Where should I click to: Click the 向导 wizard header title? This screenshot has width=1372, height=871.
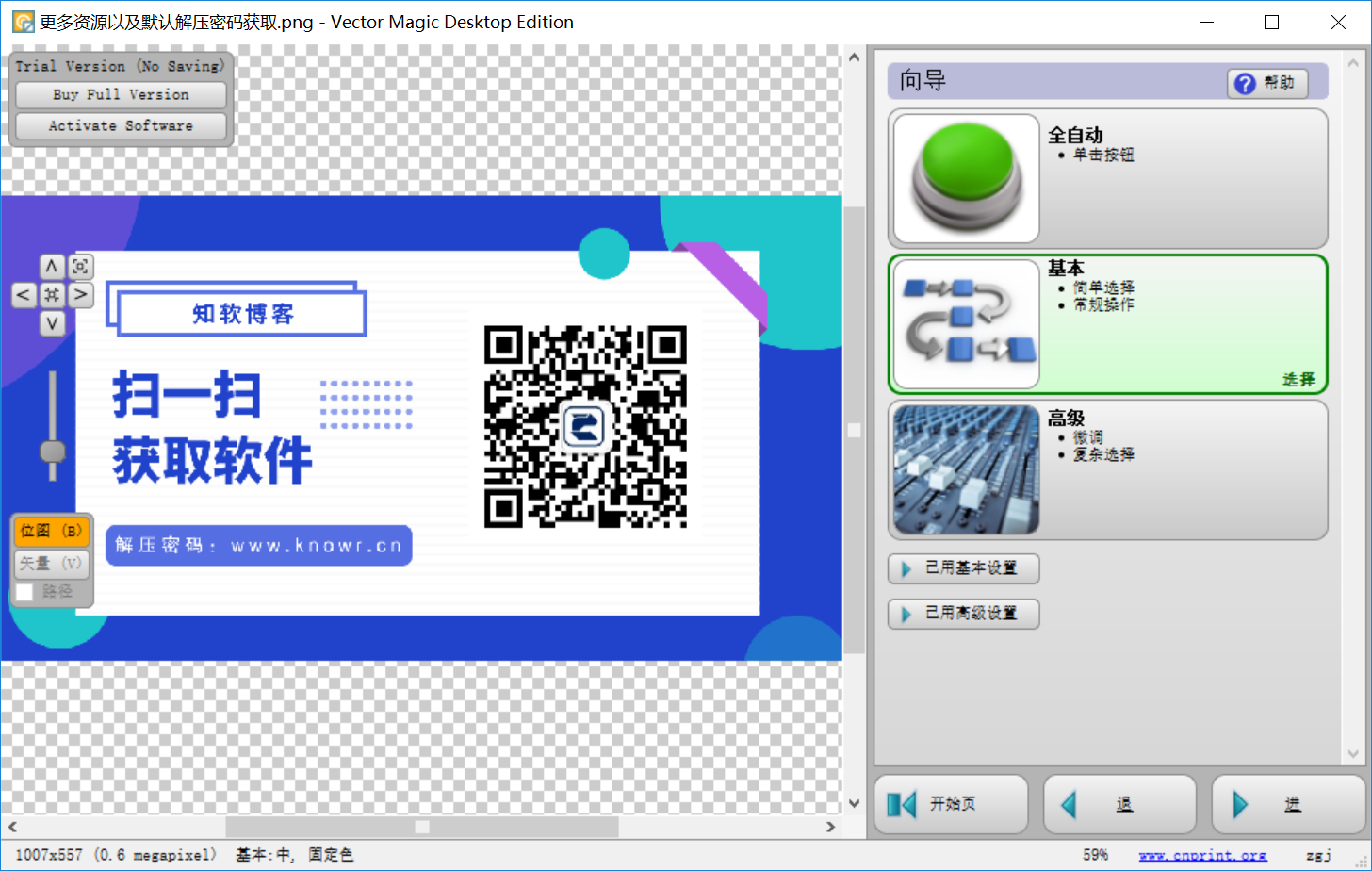[923, 81]
